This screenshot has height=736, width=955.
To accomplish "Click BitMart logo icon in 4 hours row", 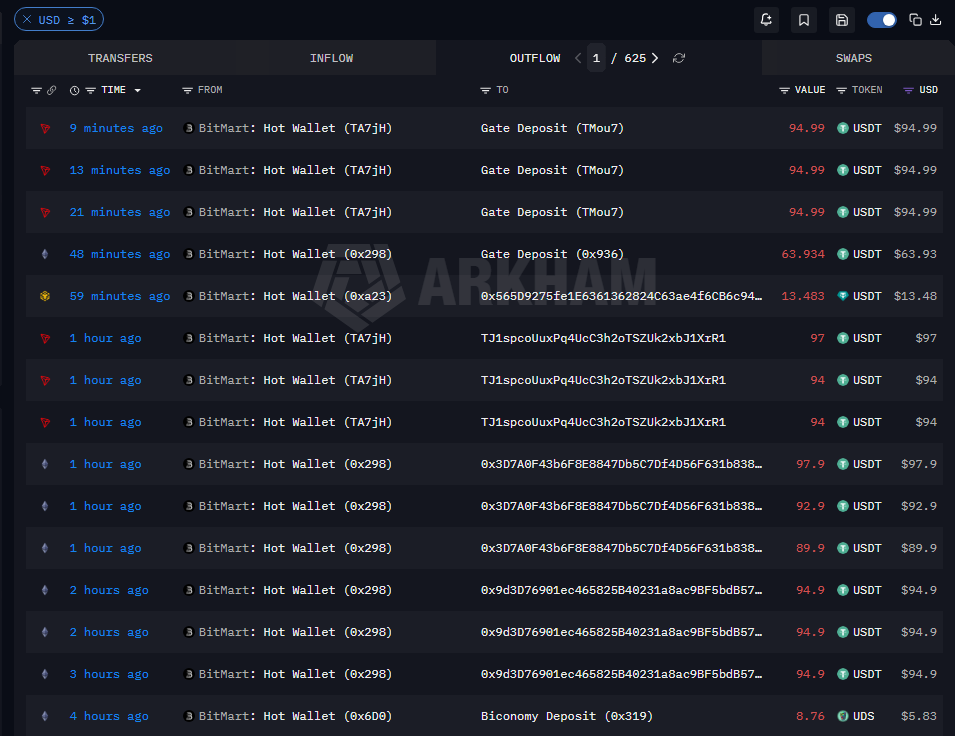I will coord(189,716).
